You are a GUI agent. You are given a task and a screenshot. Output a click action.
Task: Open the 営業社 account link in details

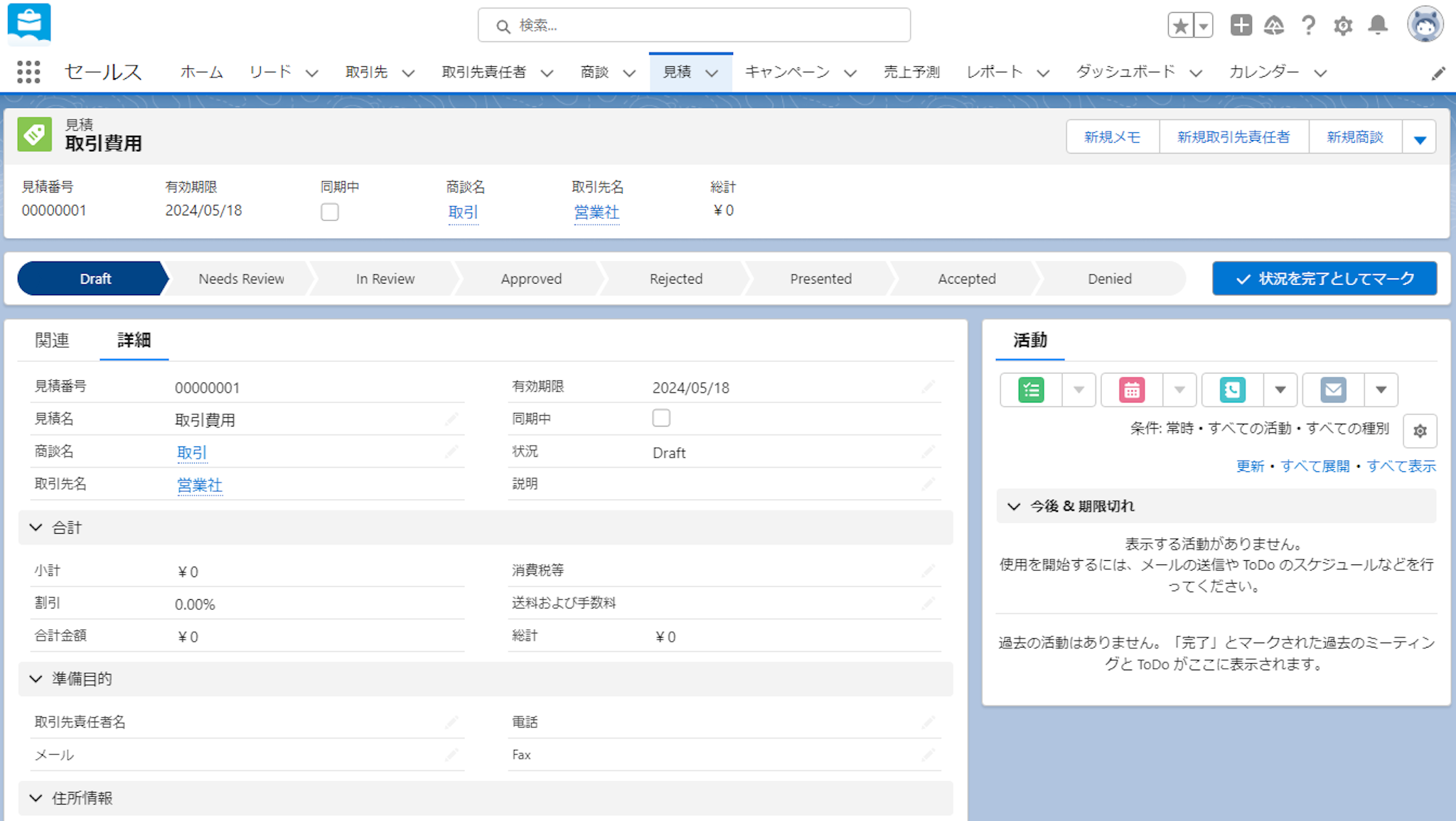[x=199, y=485]
